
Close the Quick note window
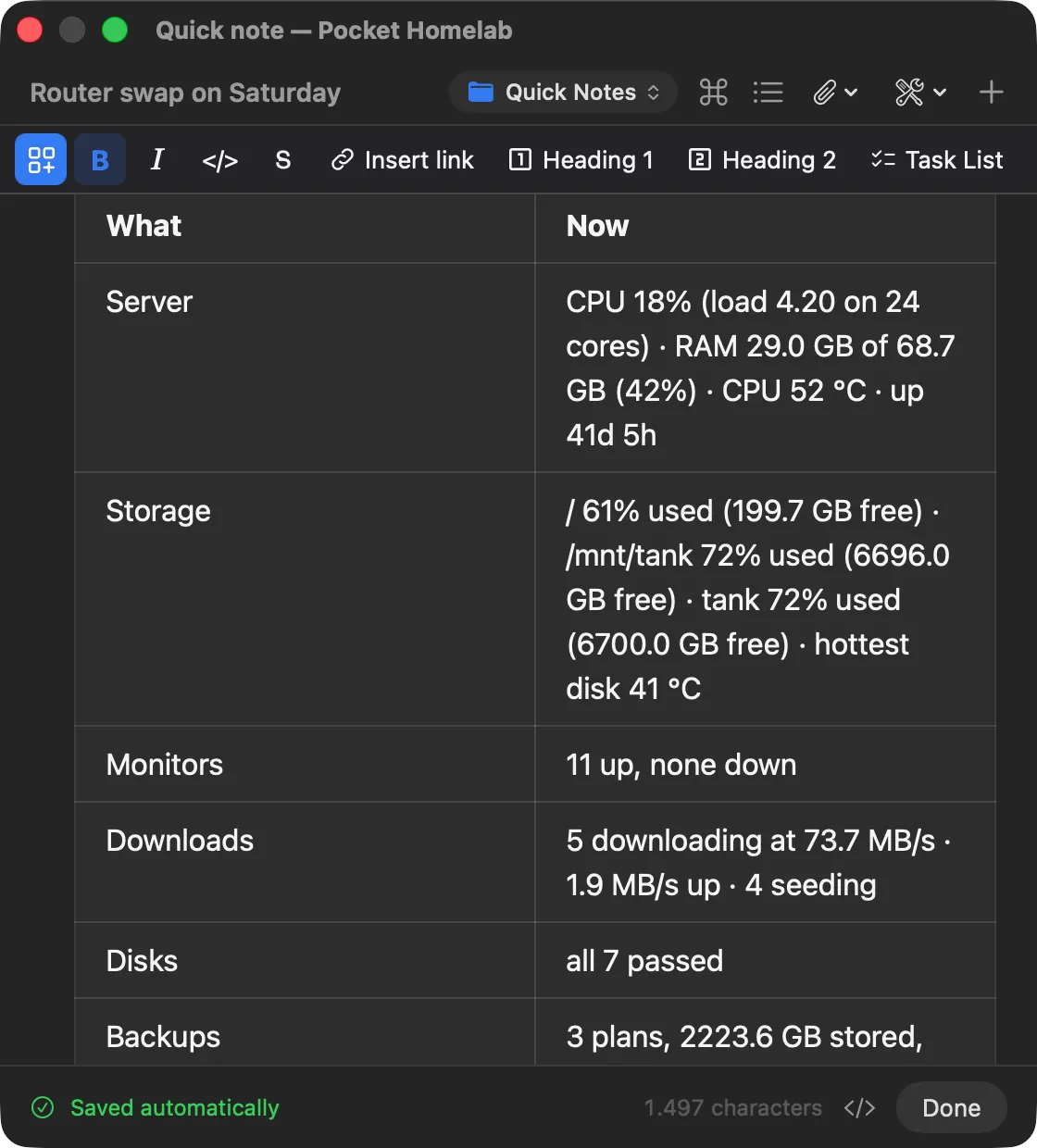(30, 31)
